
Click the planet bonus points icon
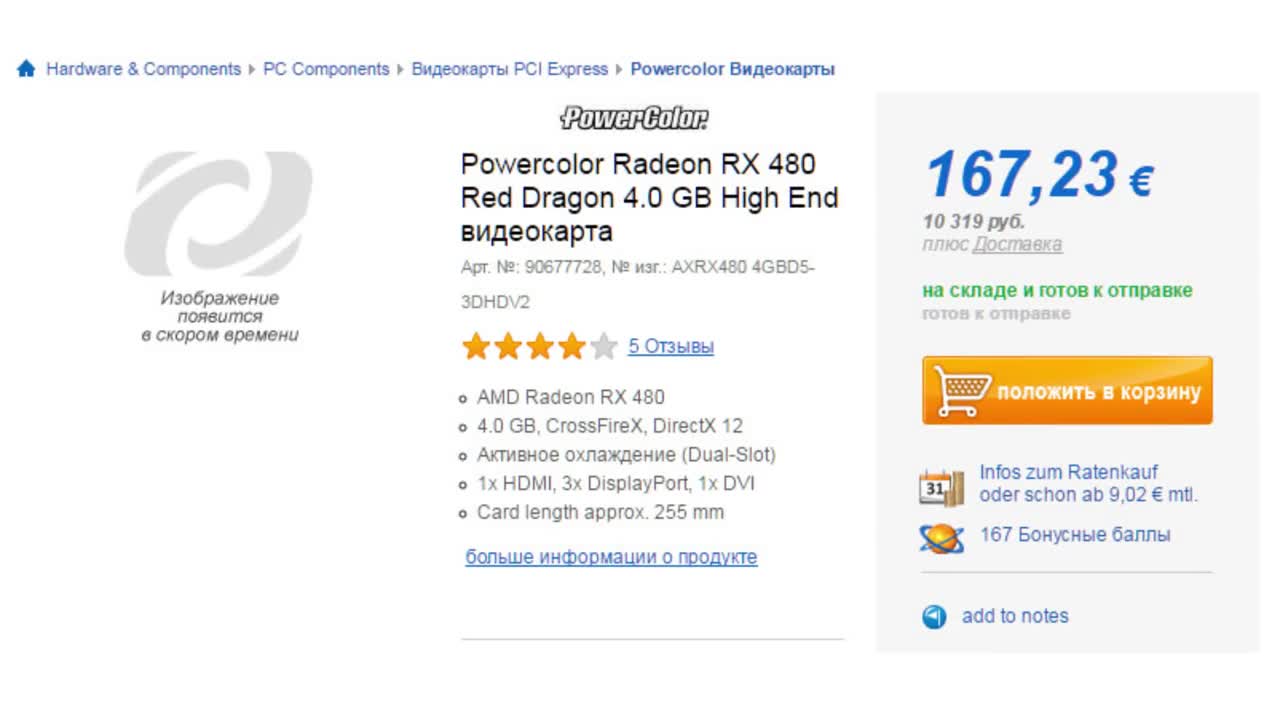pos(941,538)
